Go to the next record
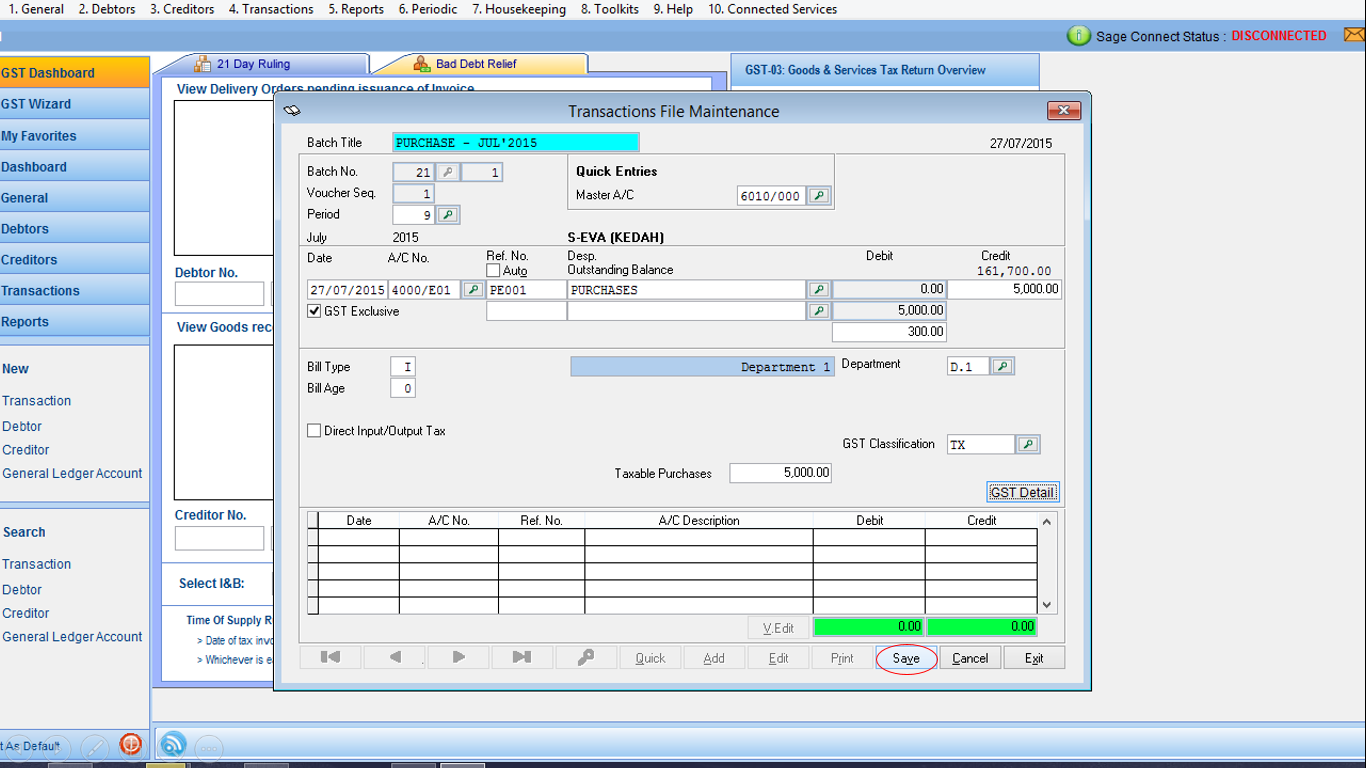 458,658
